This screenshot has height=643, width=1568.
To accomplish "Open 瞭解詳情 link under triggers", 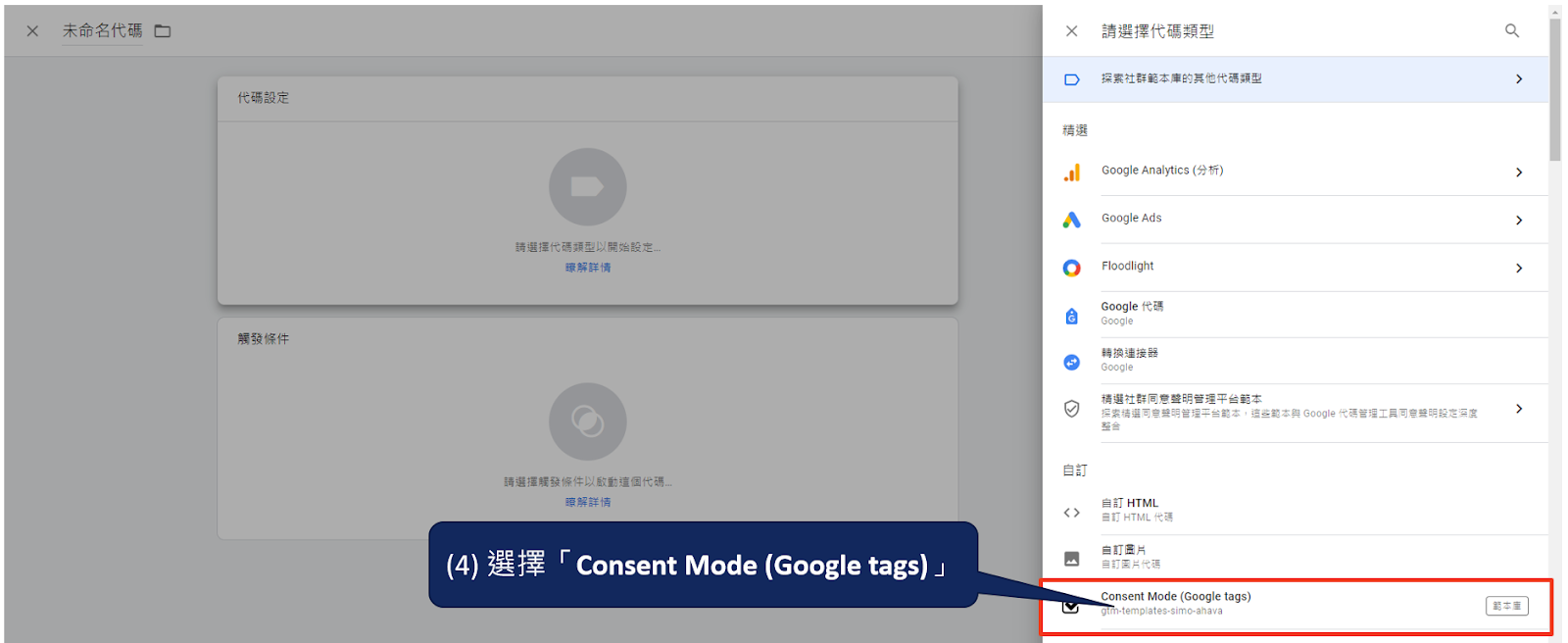I will (x=588, y=502).
